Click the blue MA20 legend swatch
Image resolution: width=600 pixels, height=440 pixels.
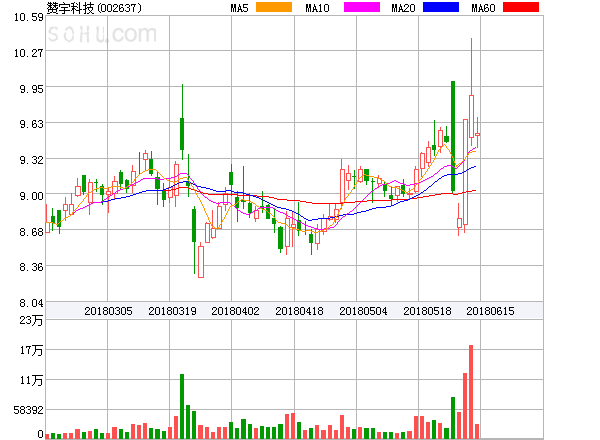(441, 7)
